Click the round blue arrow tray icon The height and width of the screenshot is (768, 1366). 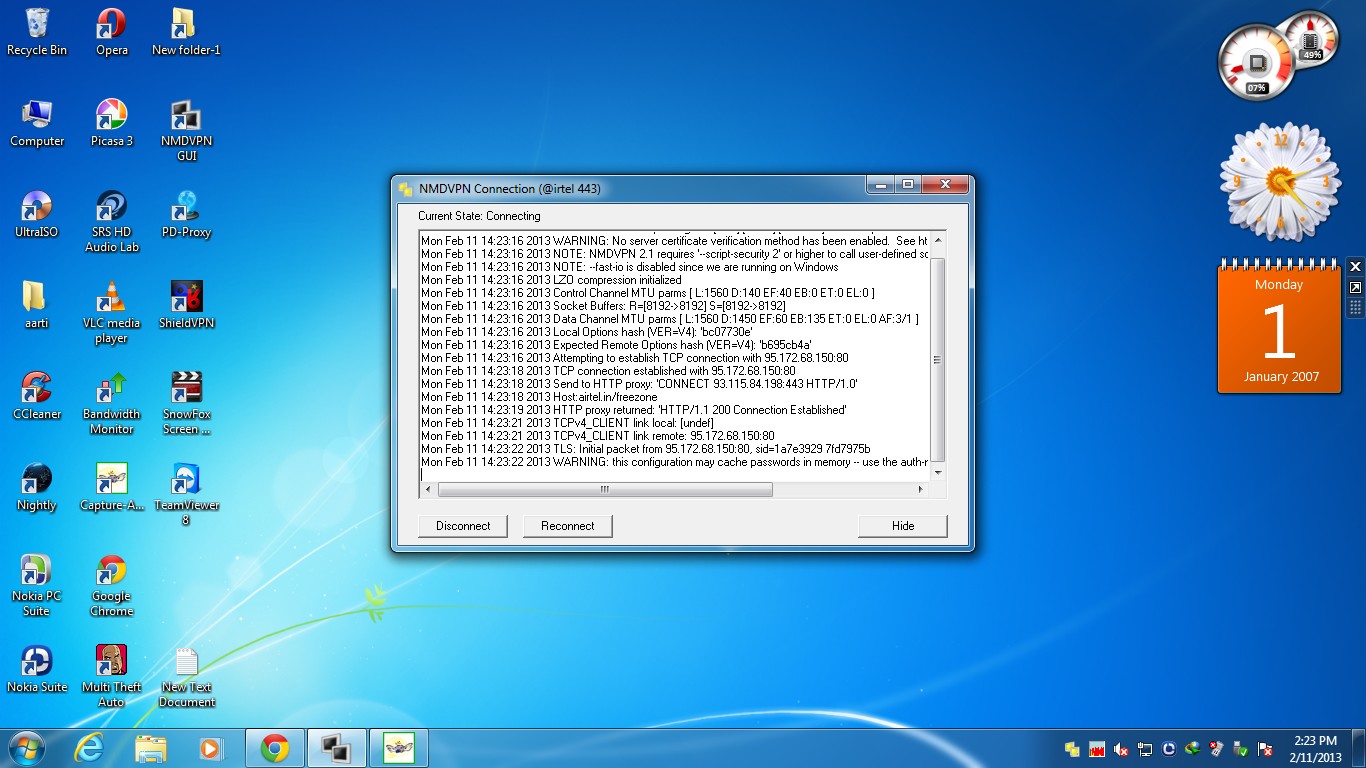point(1169,749)
